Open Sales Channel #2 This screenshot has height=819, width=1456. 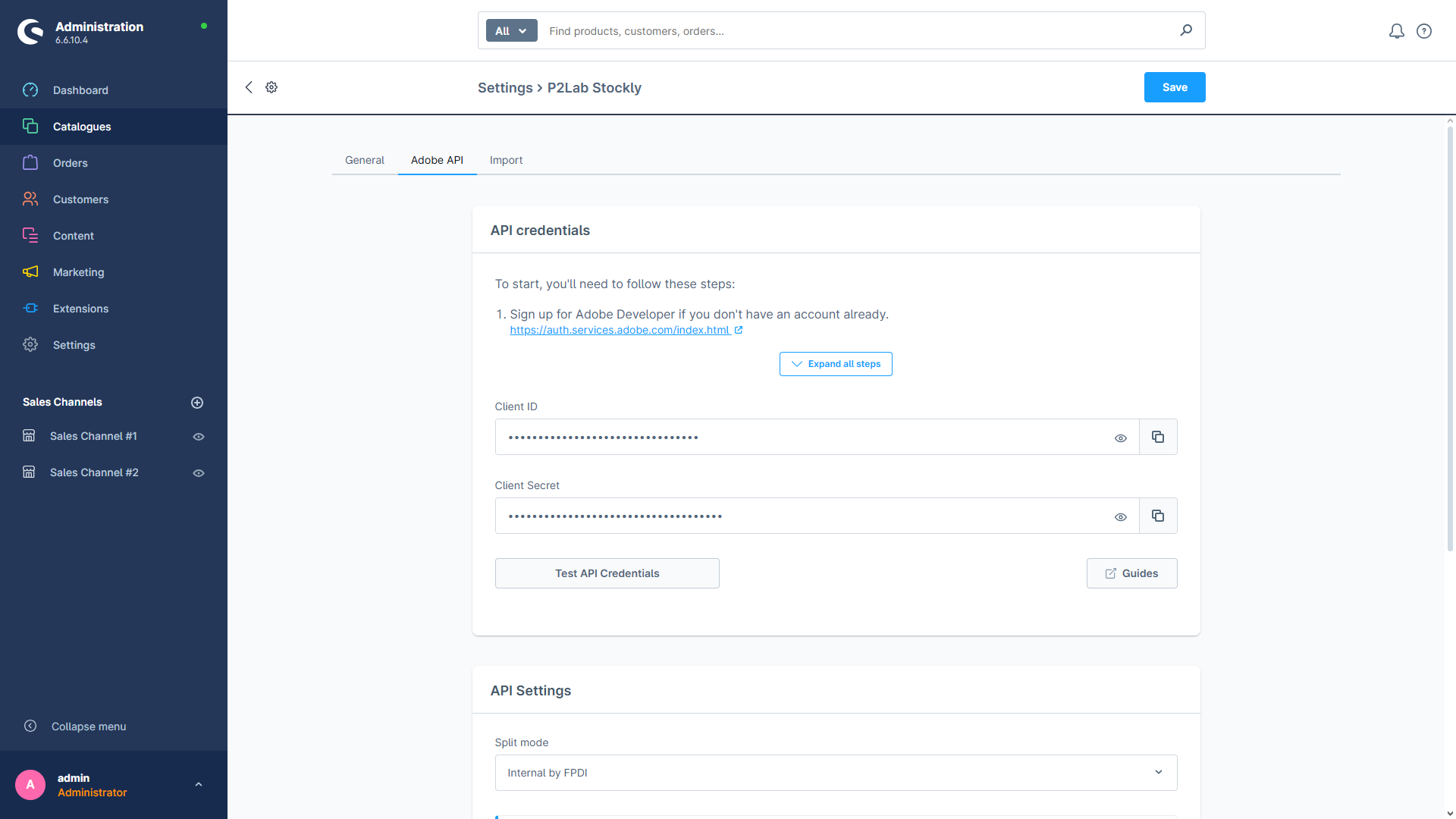[x=94, y=472]
